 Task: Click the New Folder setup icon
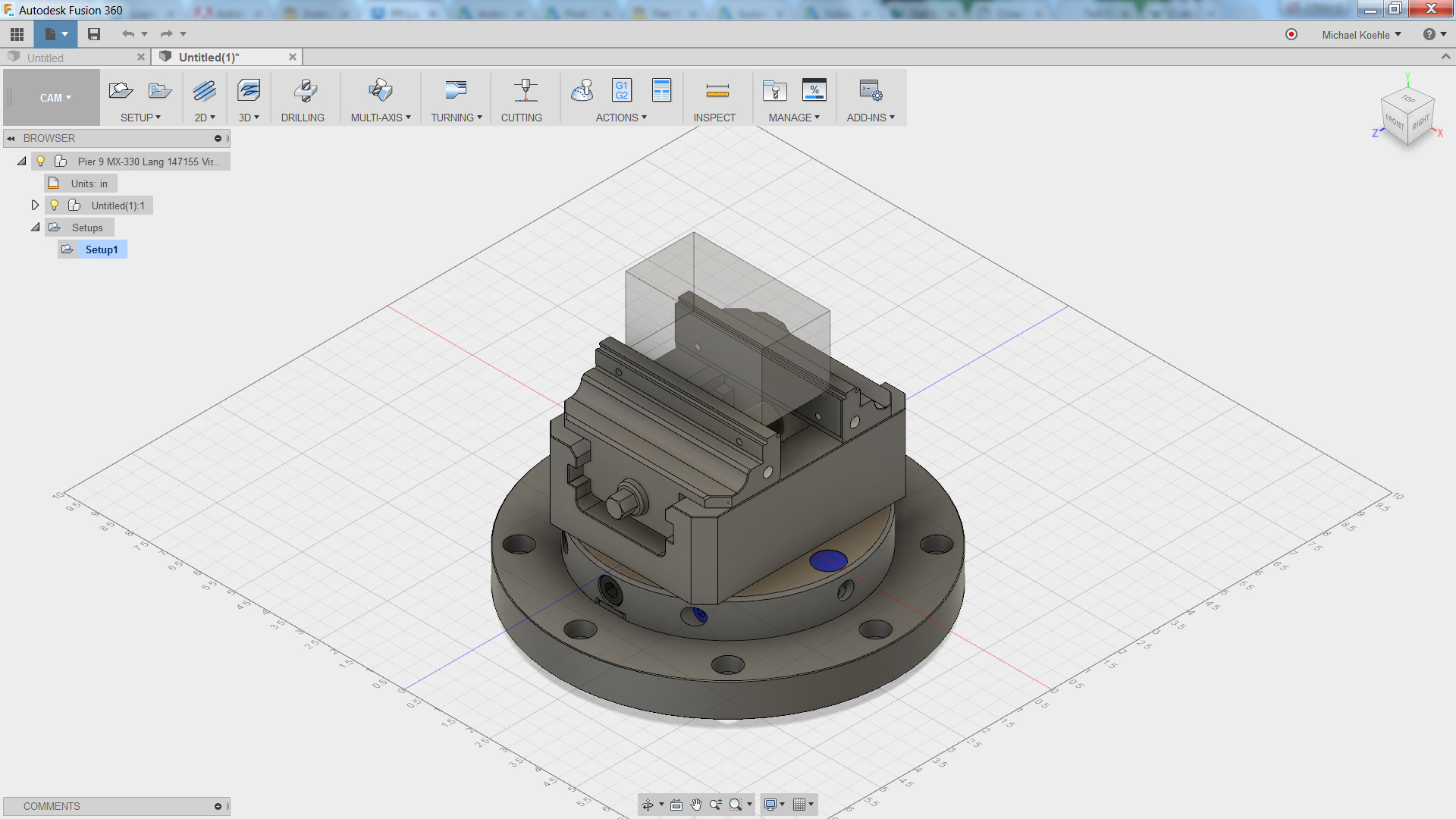coord(160,91)
